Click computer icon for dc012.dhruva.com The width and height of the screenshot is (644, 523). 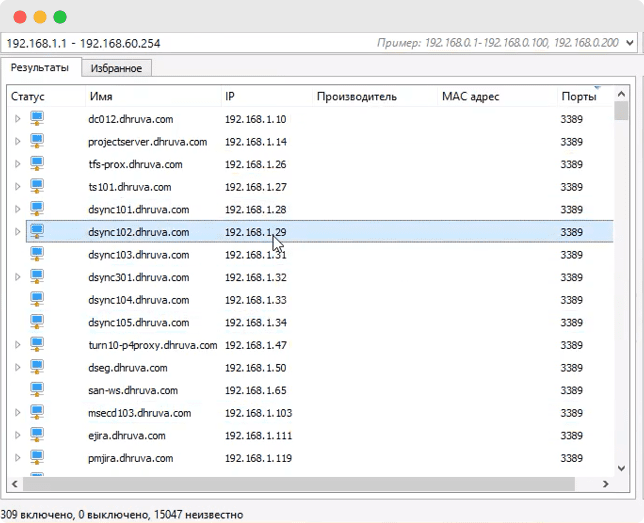pos(37,119)
